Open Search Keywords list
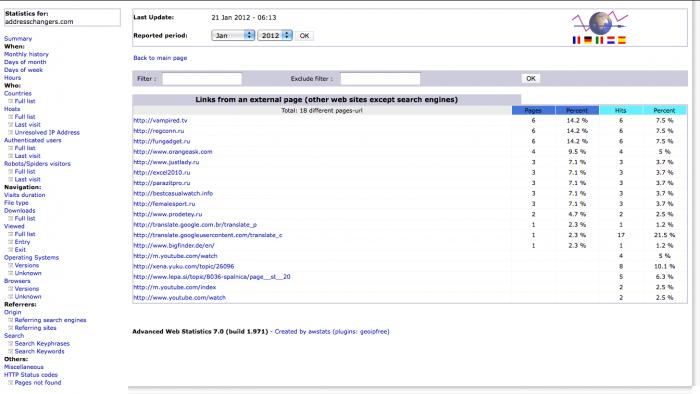This screenshot has width=700, height=394. pyautogui.click(x=39, y=351)
